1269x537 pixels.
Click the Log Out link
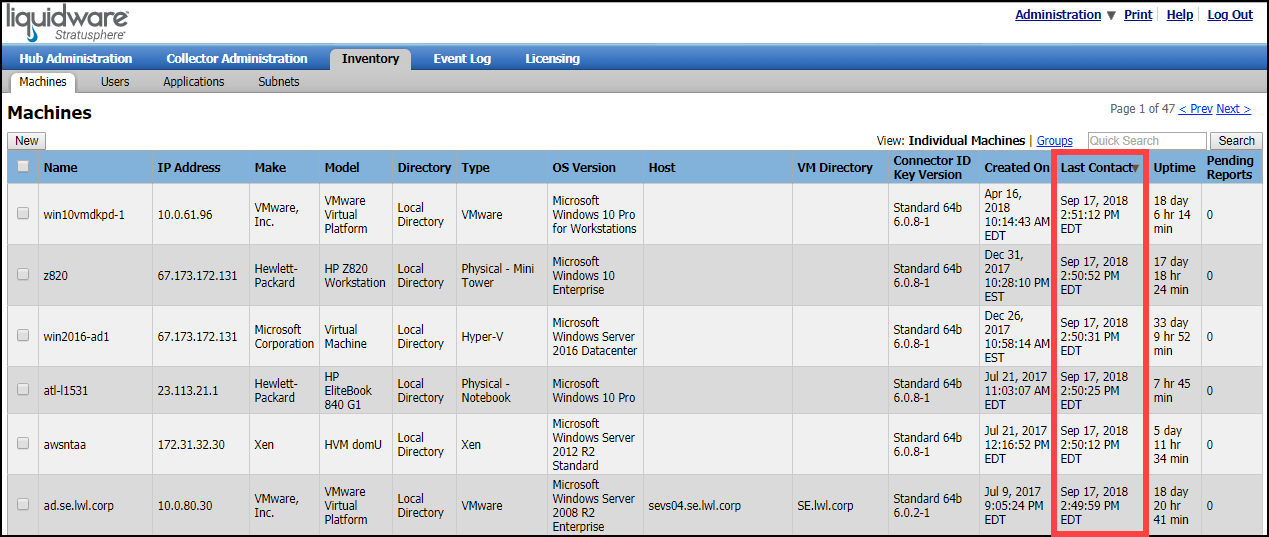coord(1230,15)
